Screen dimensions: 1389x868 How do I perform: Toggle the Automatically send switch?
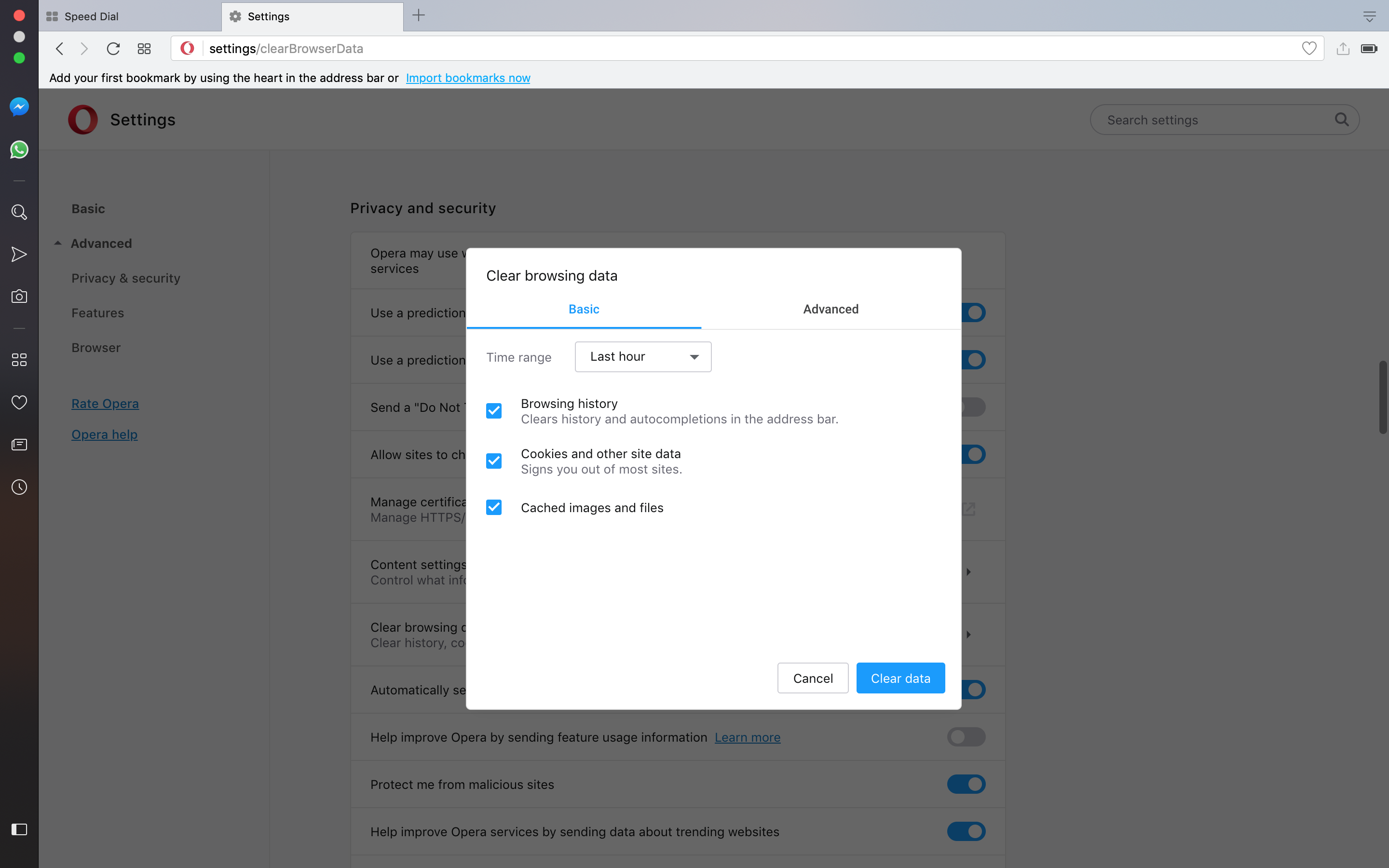[x=973, y=690]
